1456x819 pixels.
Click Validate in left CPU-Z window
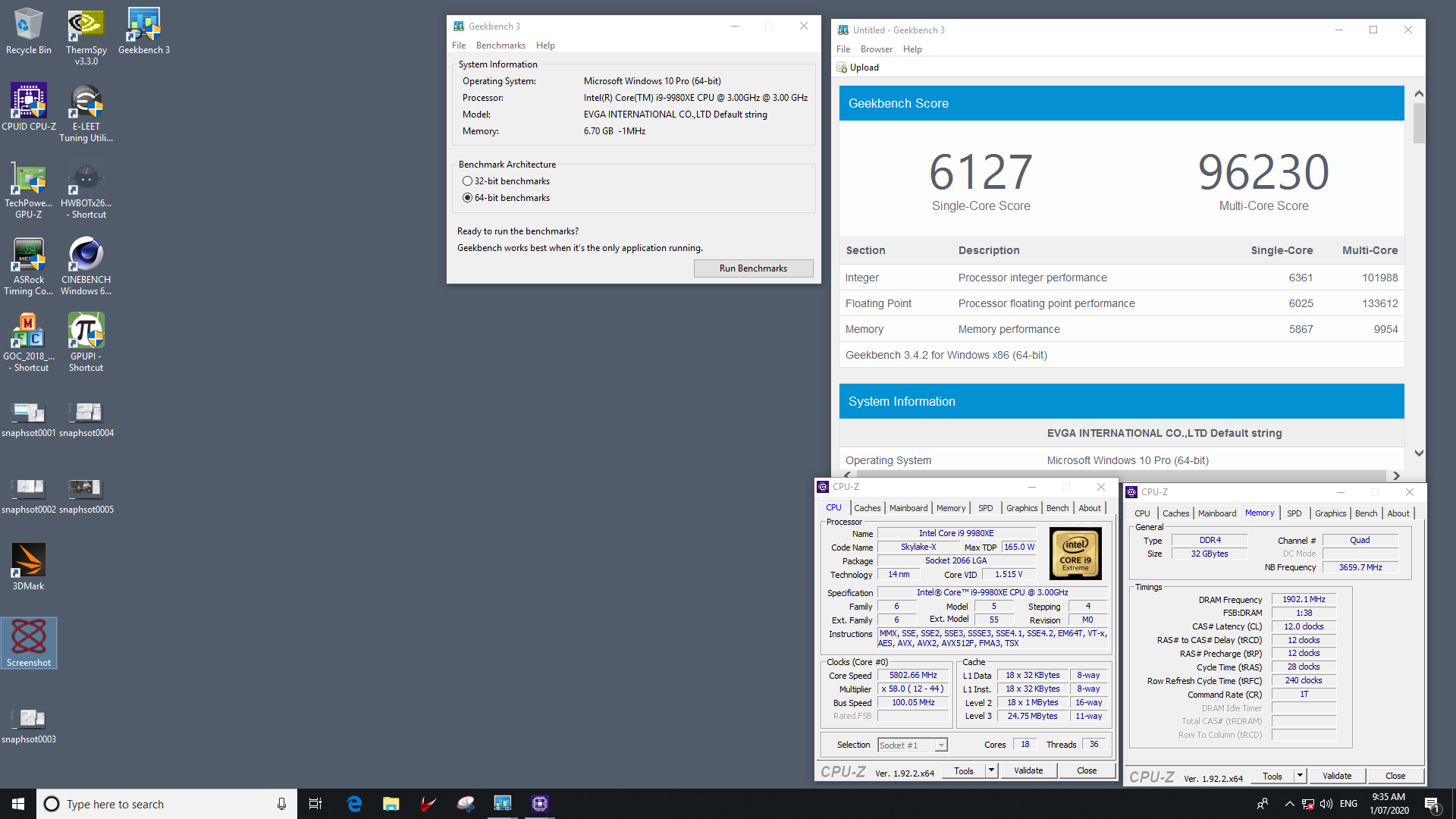(x=1028, y=770)
